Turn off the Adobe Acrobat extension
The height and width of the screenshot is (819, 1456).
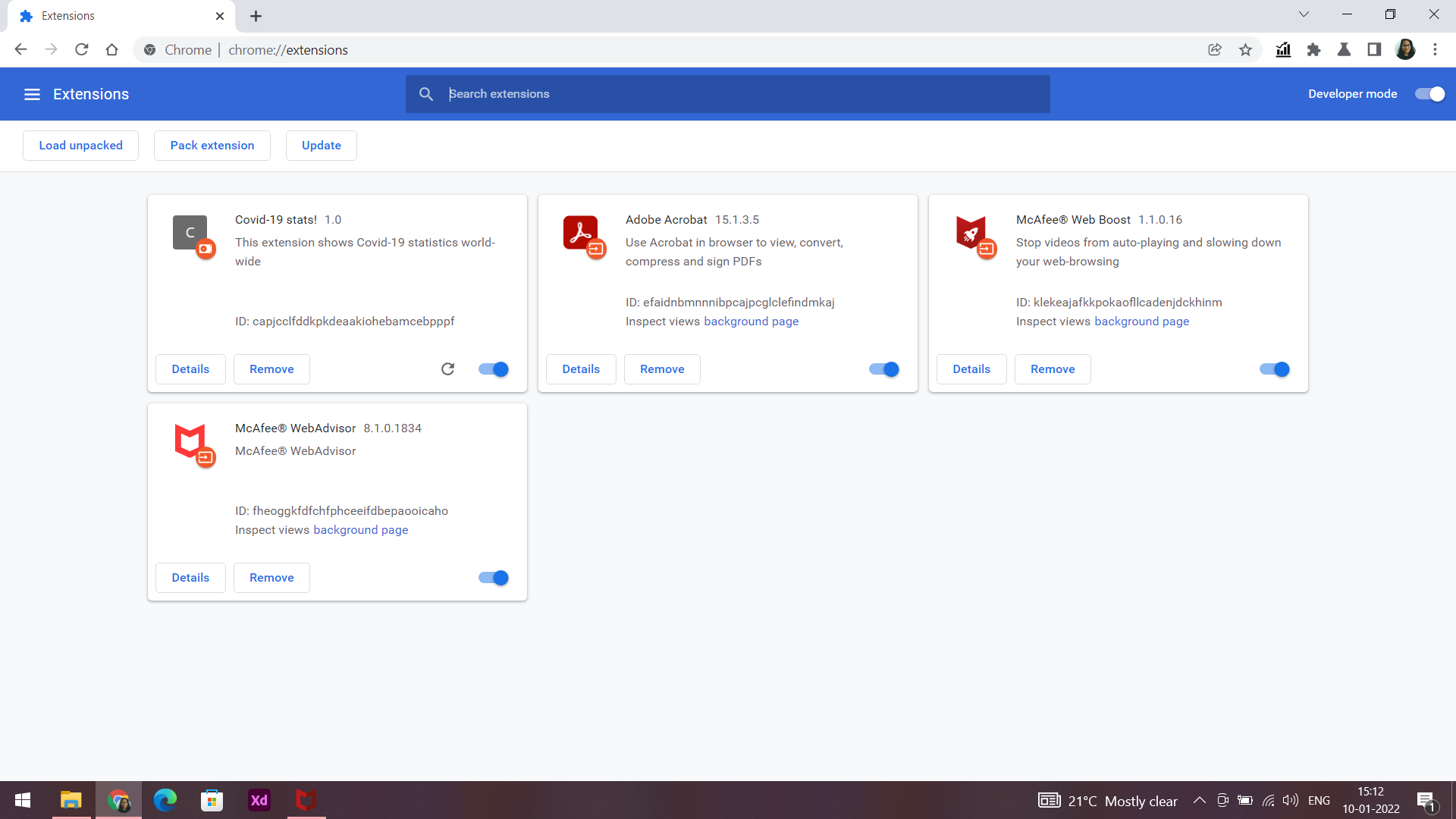883,369
